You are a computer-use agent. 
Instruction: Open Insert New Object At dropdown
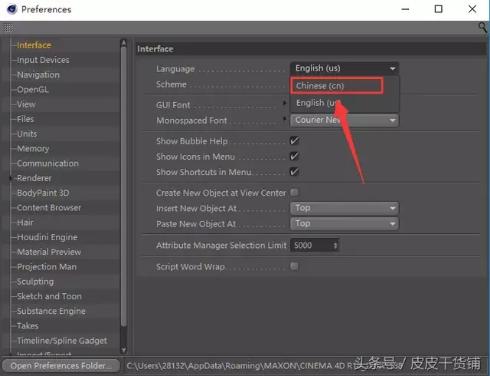click(344, 208)
